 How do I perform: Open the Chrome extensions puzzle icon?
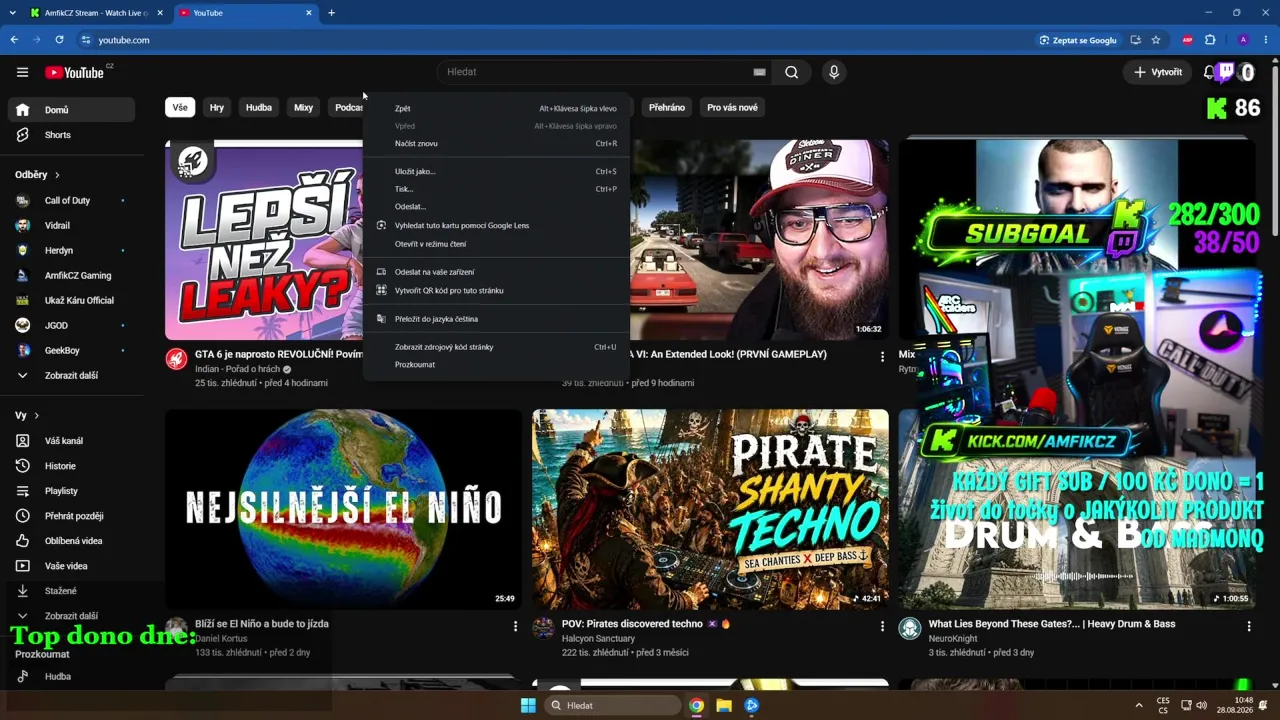point(1210,40)
